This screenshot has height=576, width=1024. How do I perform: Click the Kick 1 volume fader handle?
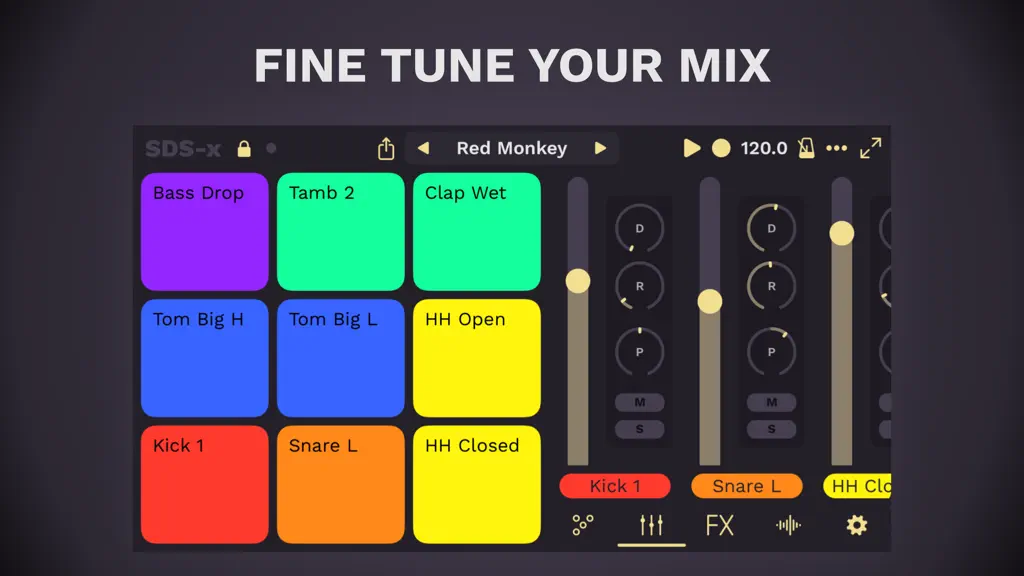coord(578,281)
